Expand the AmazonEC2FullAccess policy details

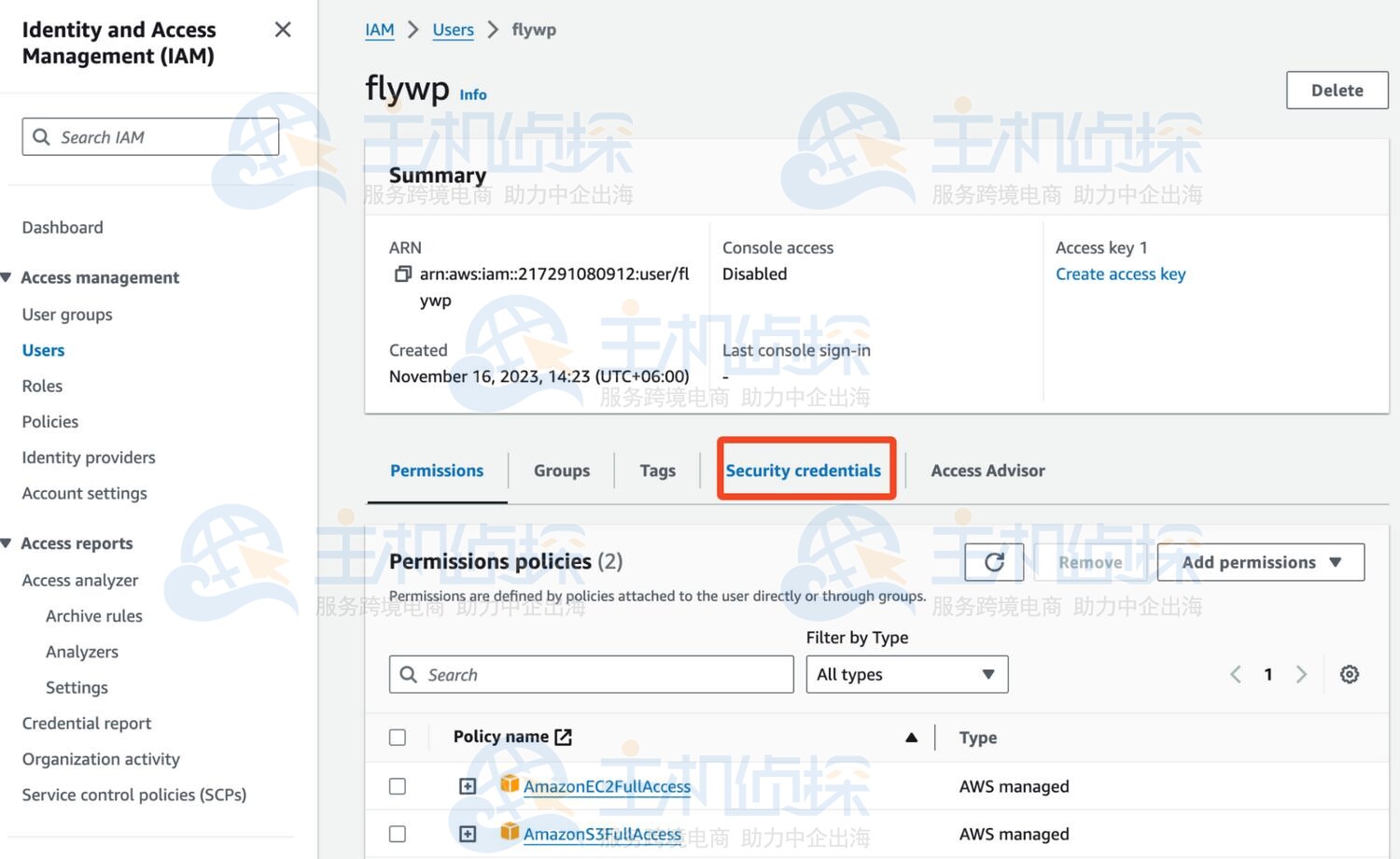click(x=468, y=786)
